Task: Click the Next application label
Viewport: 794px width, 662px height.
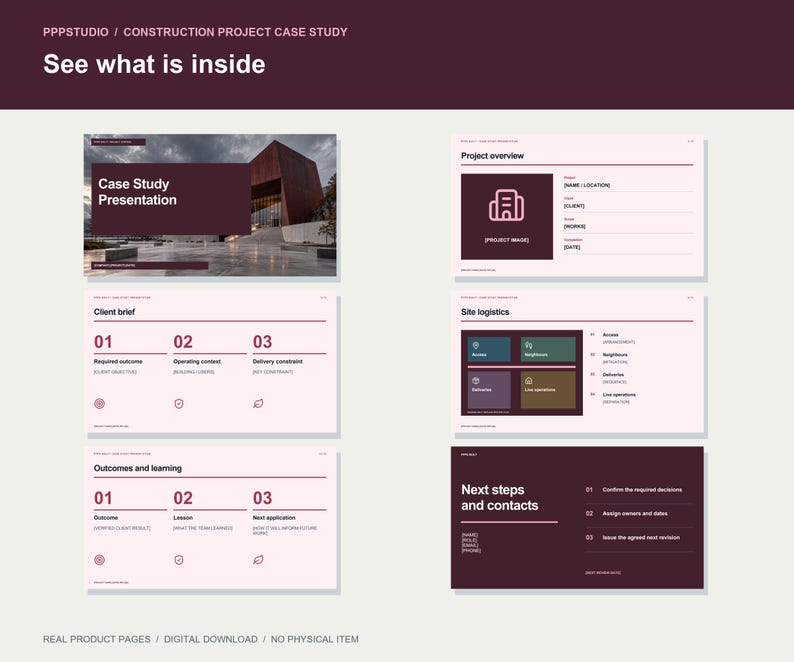Action: point(274,518)
